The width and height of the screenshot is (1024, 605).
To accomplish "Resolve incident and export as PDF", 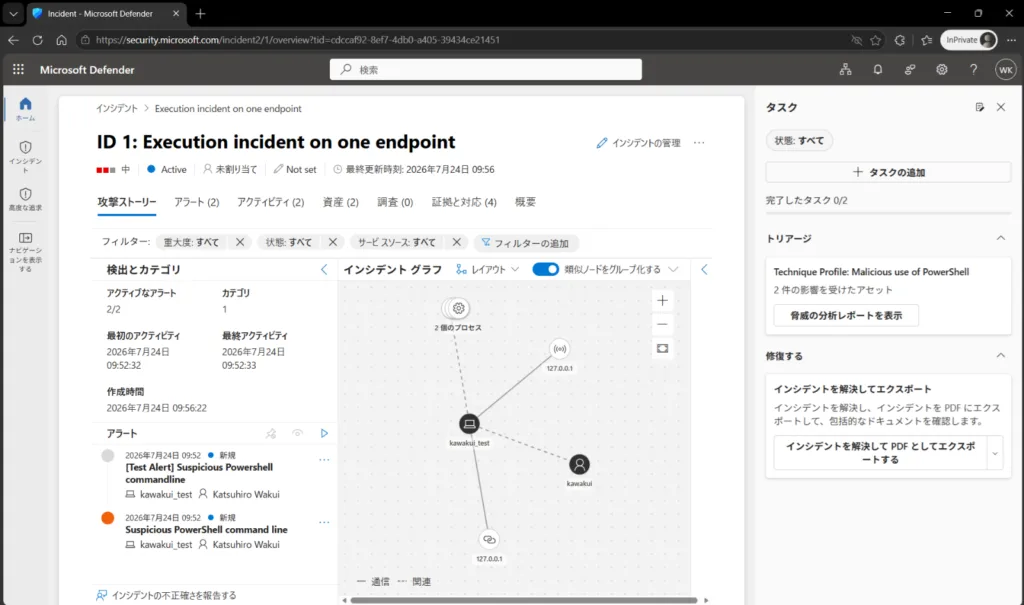I will tap(880, 453).
